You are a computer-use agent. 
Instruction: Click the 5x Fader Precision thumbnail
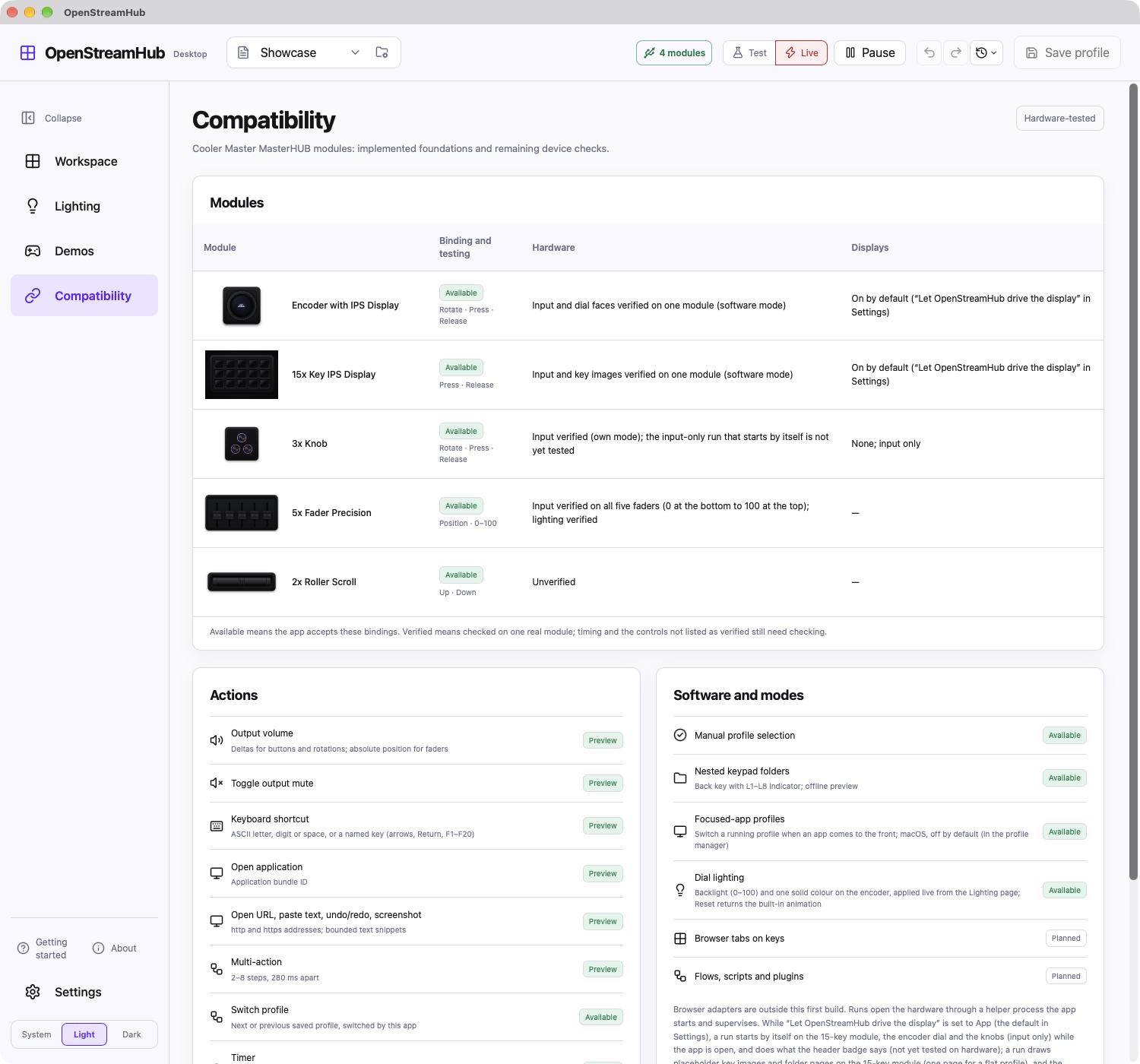click(242, 513)
